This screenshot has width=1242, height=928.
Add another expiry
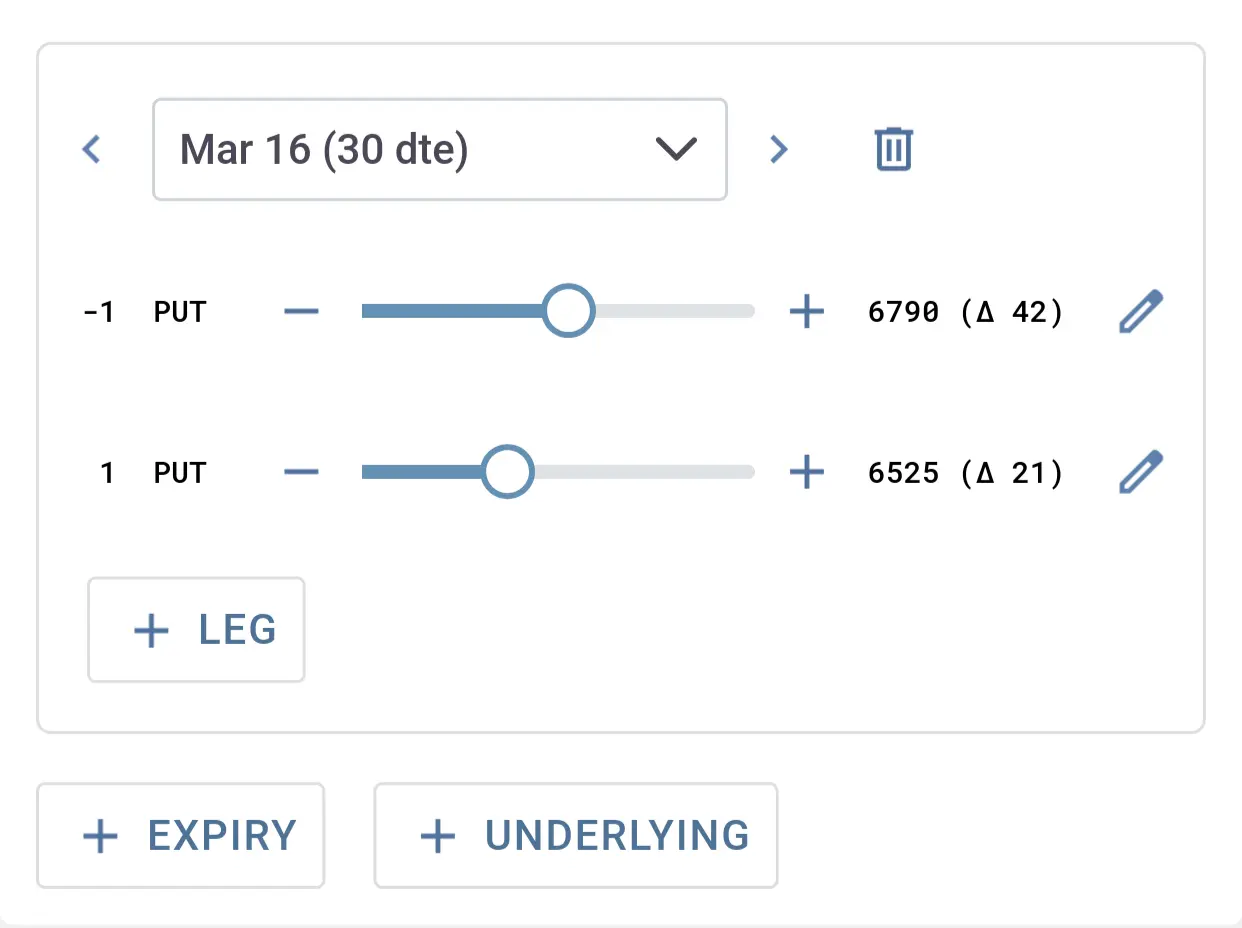point(181,836)
